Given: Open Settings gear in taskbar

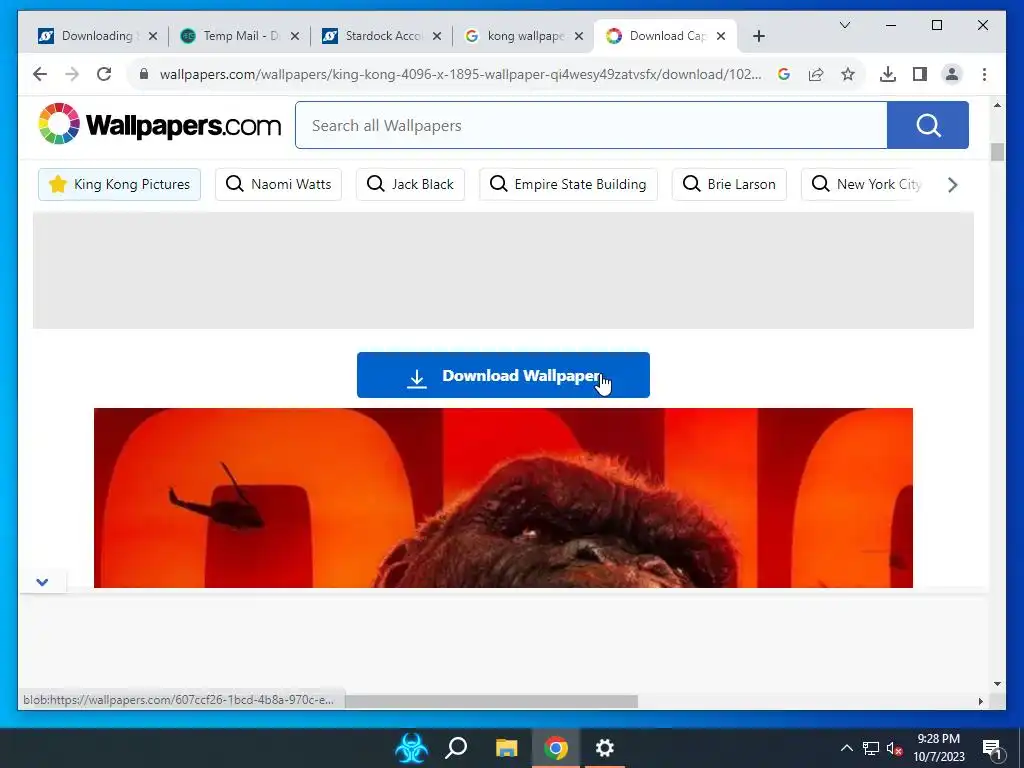Looking at the screenshot, I should point(605,748).
